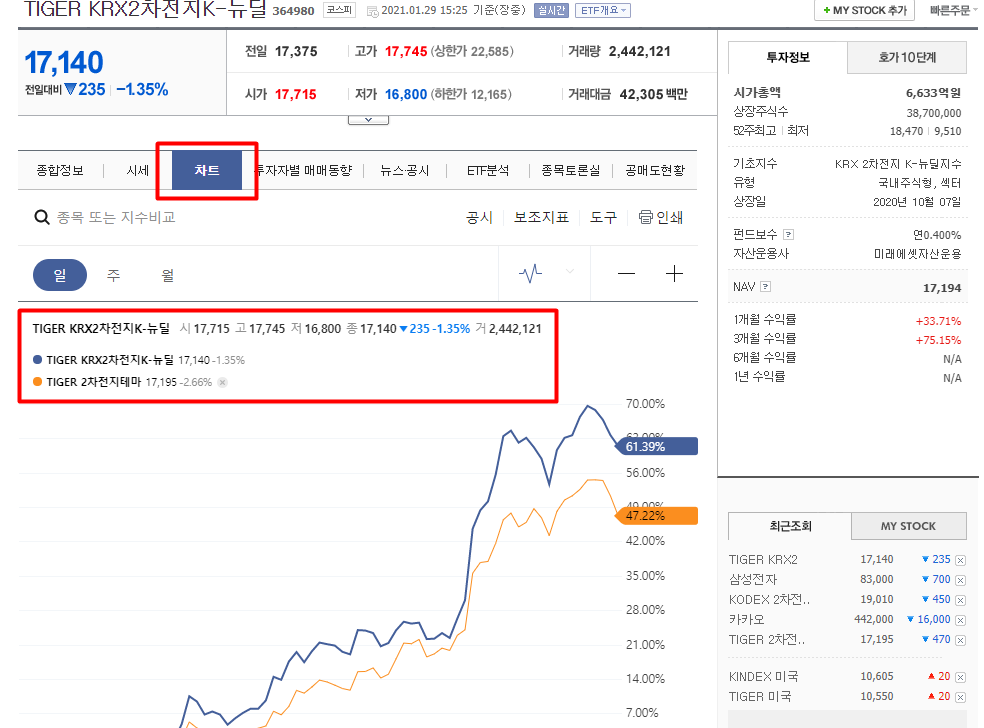
Task: Click the 미래에셋자산운용 manager text
Action: (917, 254)
